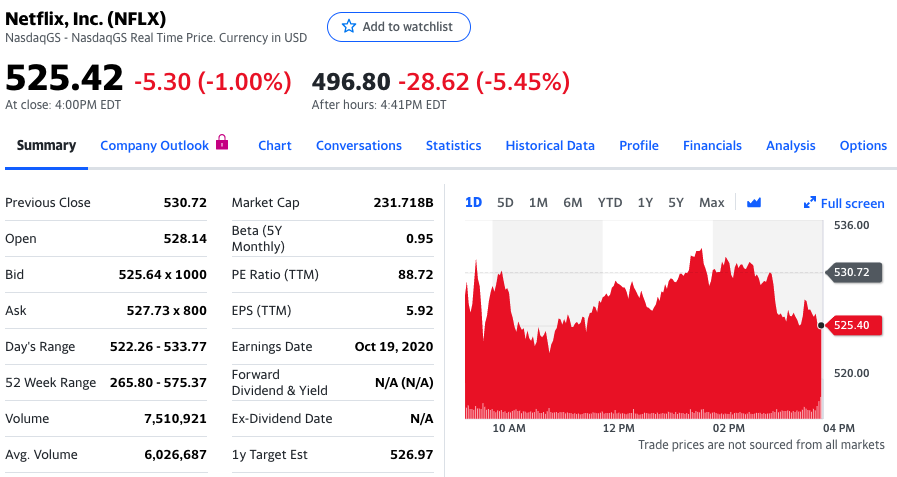Show the Max chart range

pos(712,203)
